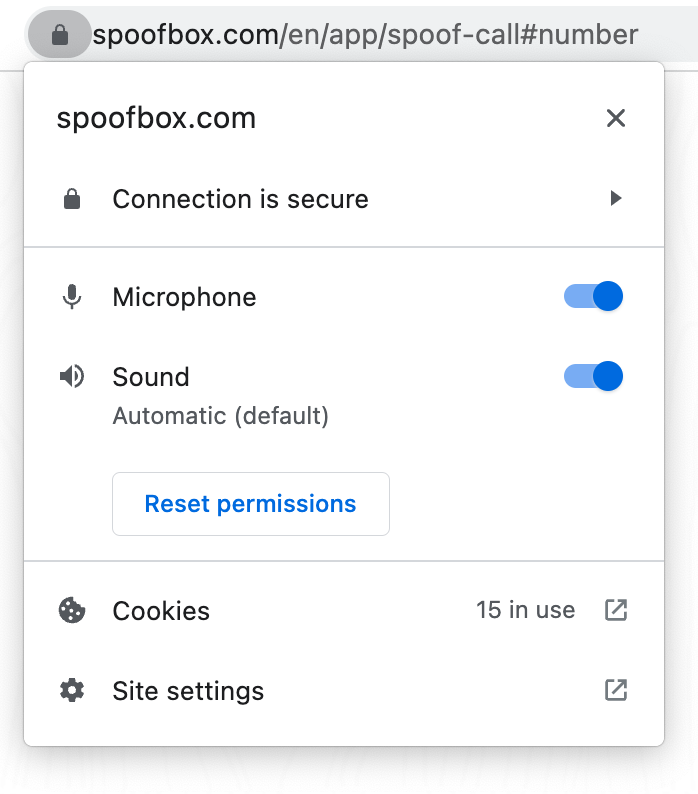This screenshot has width=698, height=794.
Task: Click the microphone icon
Action: [x=71, y=297]
